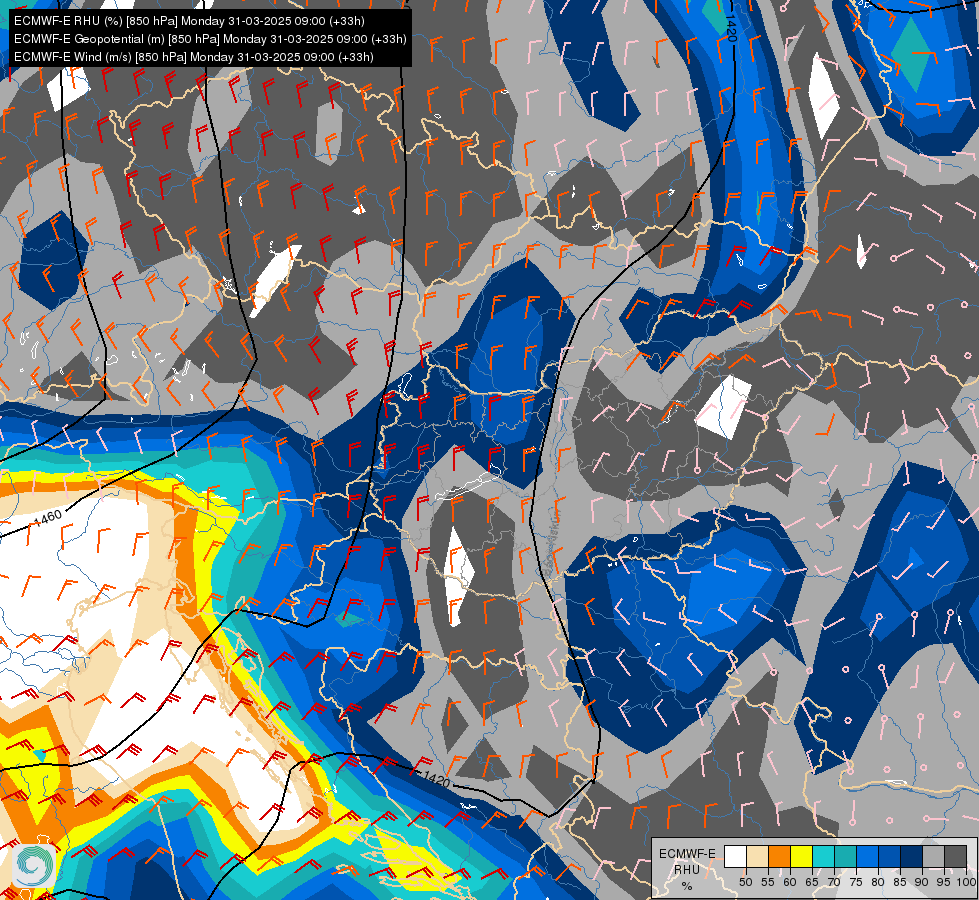Click the 1460 geopotential contour label
The height and width of the screenshot is (900, 979).
[x=47, y=518]
